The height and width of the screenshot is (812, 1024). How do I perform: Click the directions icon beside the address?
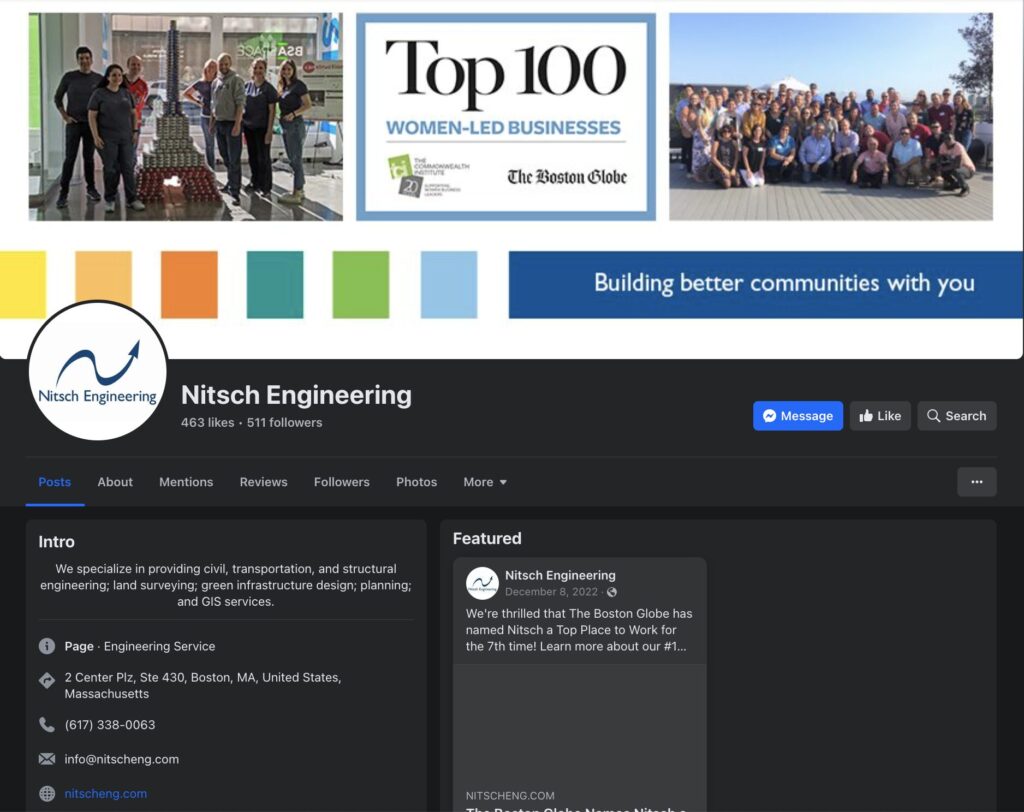pos(47,680)
